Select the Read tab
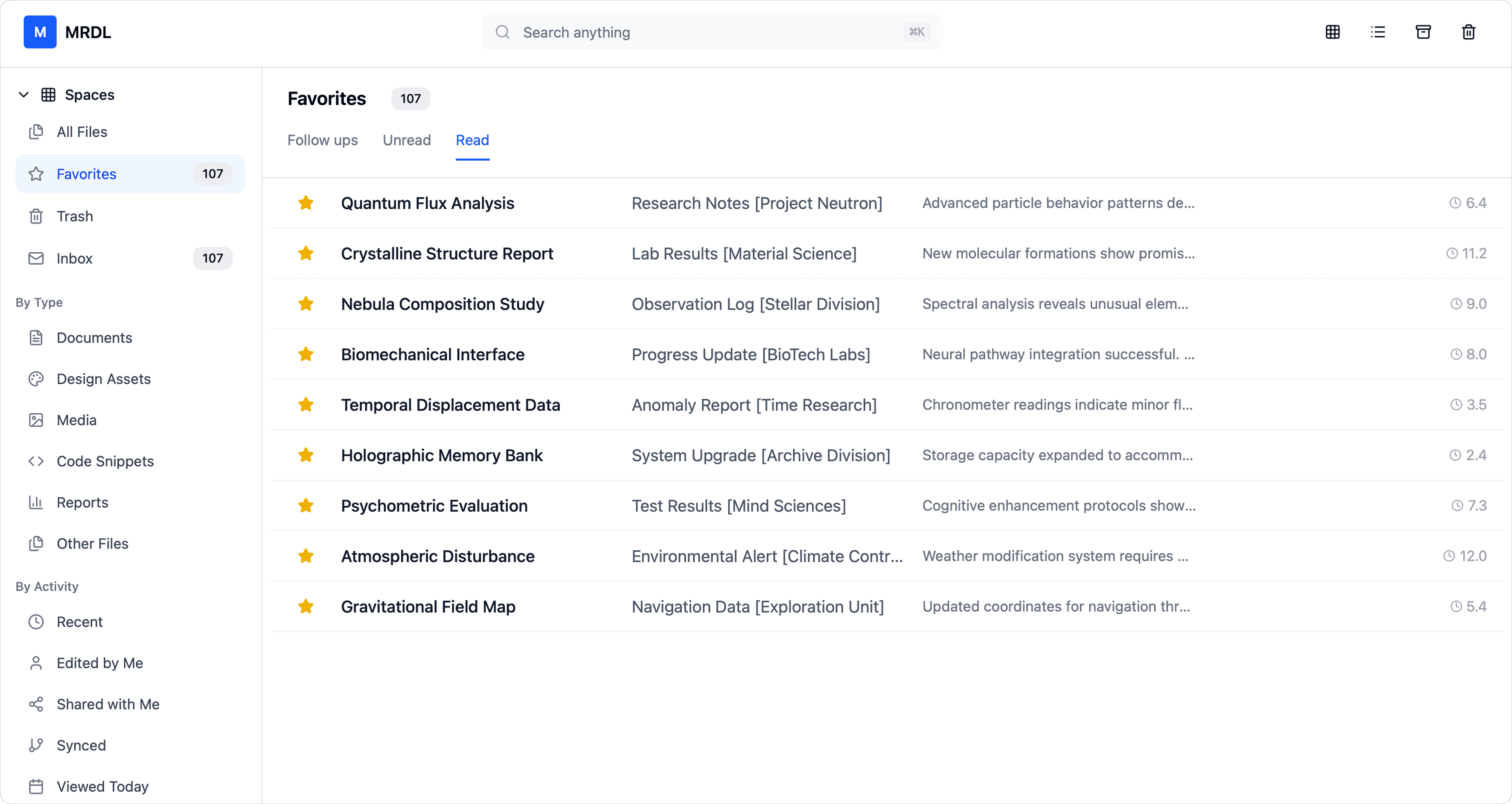 point(473,140)
